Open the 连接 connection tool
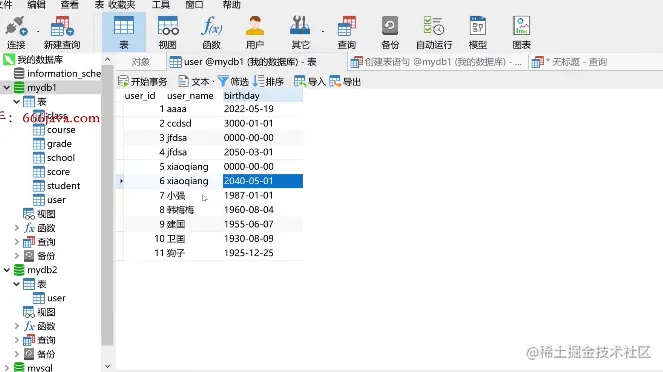 (x=16, y=32)
